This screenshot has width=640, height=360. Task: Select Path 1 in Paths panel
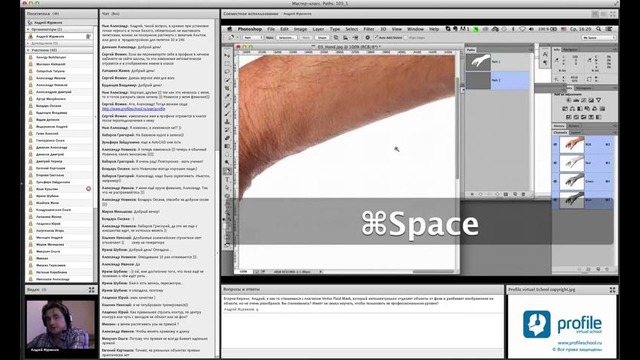(x=498, y=62)
